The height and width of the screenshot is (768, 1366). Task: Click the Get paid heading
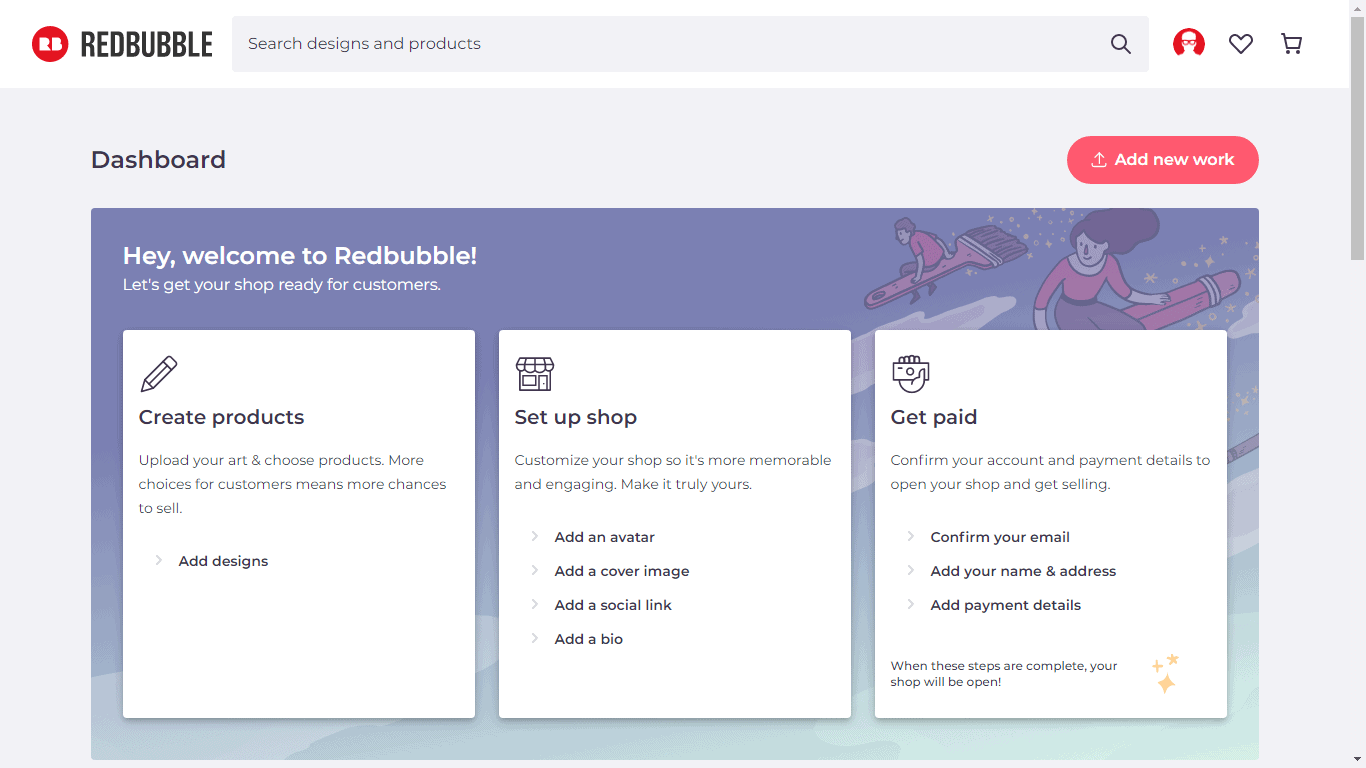(x=934, y=417)
